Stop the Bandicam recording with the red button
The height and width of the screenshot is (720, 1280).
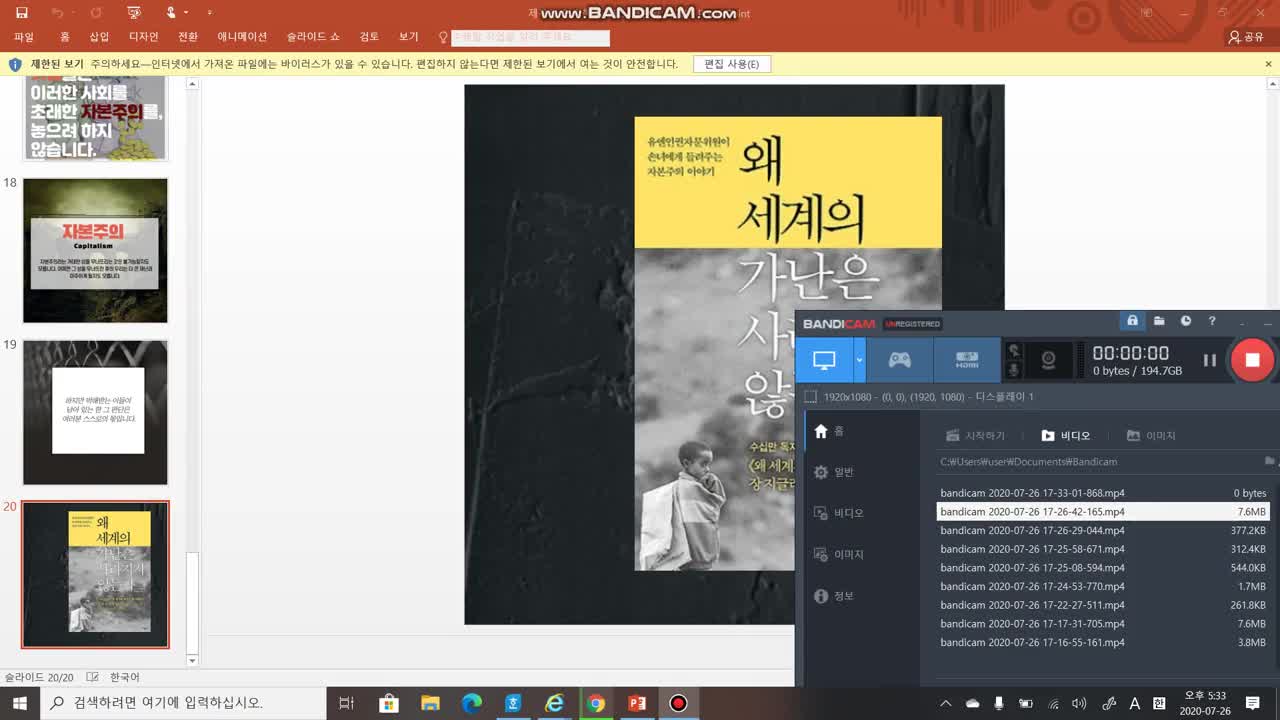[x=1252, y=360]
